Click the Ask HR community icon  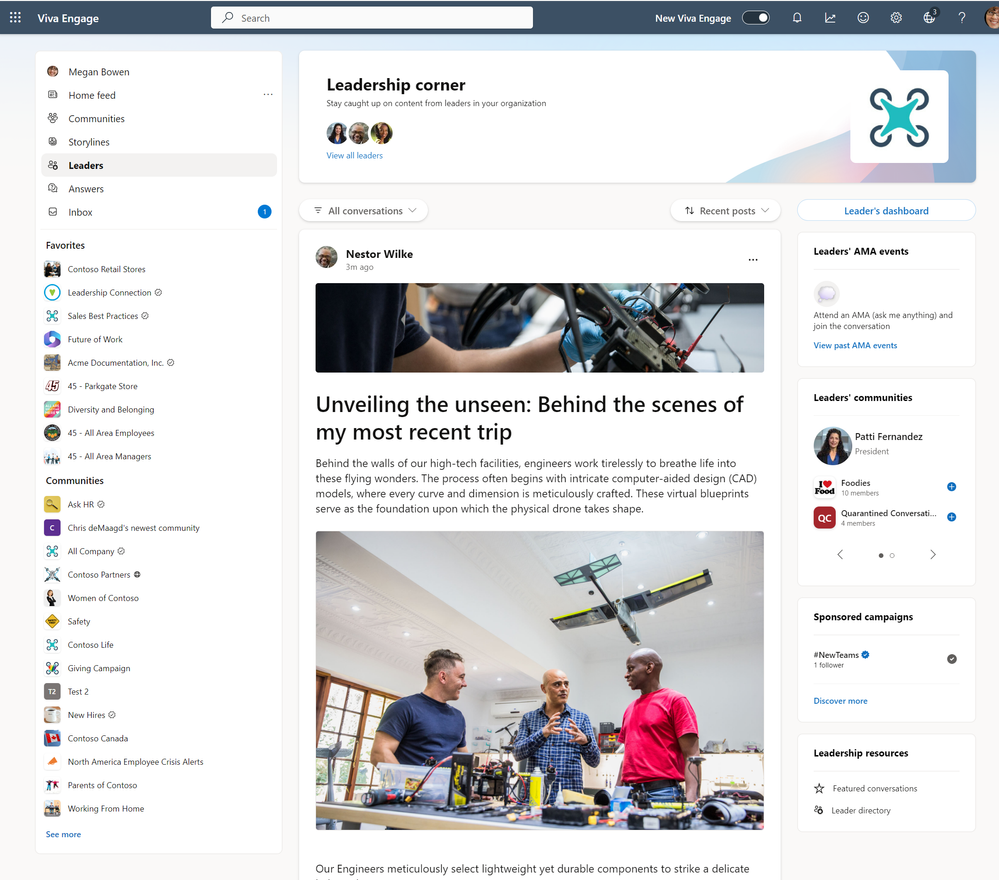[52, 504]
